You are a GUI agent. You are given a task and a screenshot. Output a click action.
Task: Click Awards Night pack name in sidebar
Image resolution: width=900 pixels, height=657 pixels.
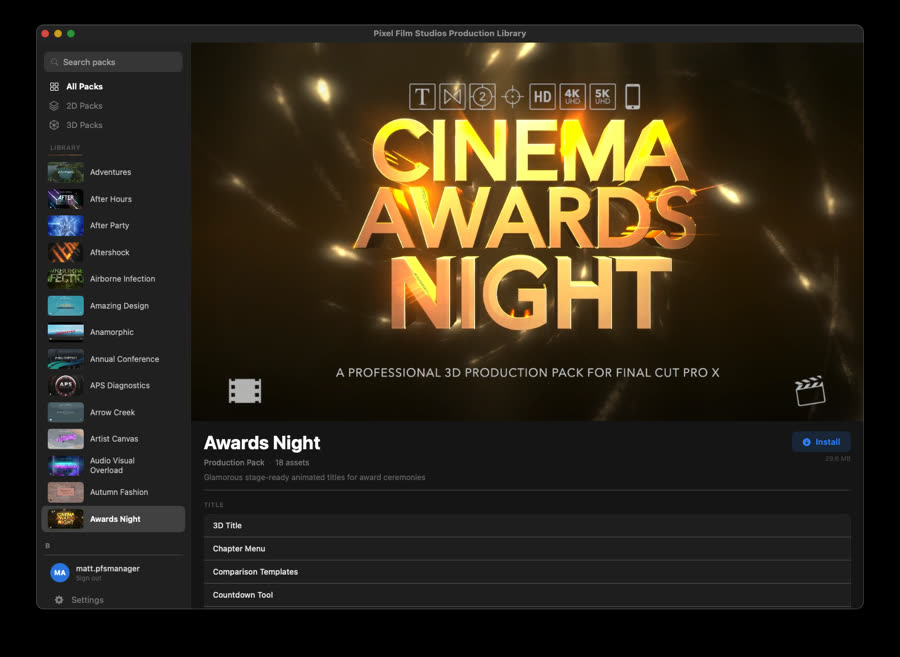point(115,519)
